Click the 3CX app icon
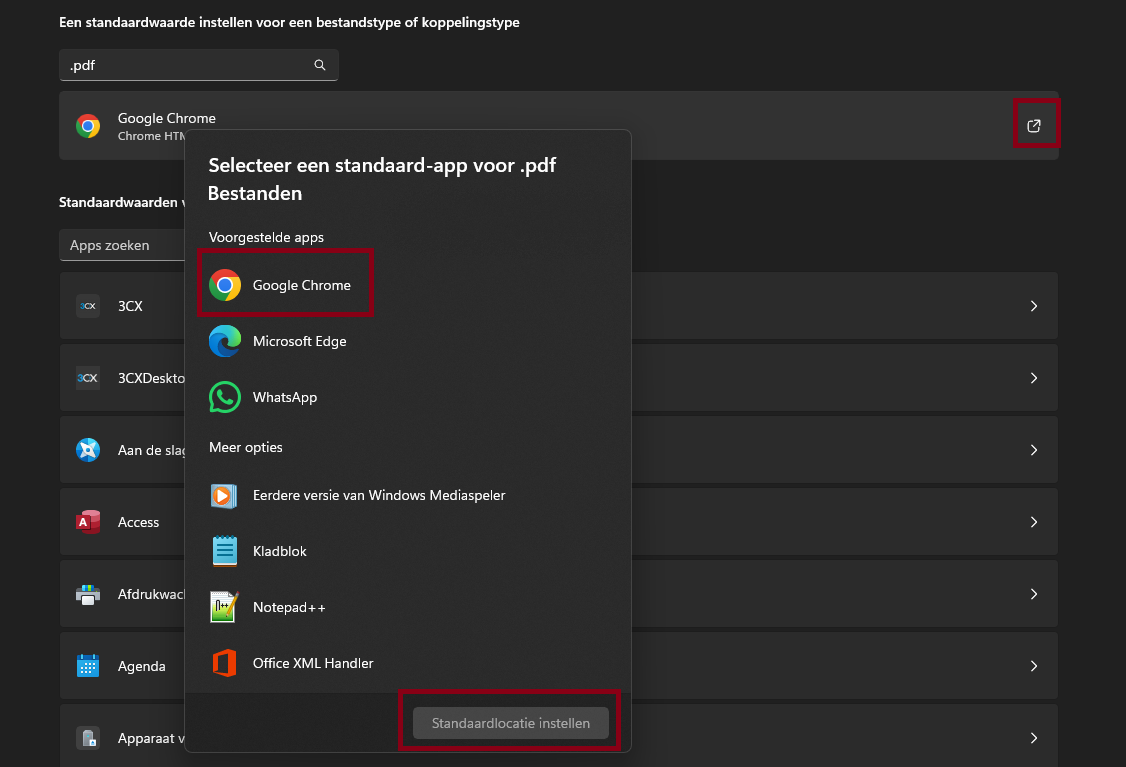 88,306
